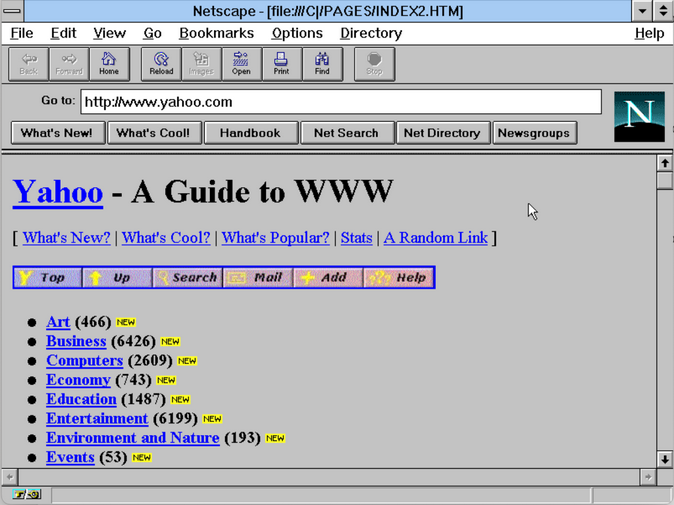
Task: Click the Open location toolbar icon
Action: click(x=241, y=64)
